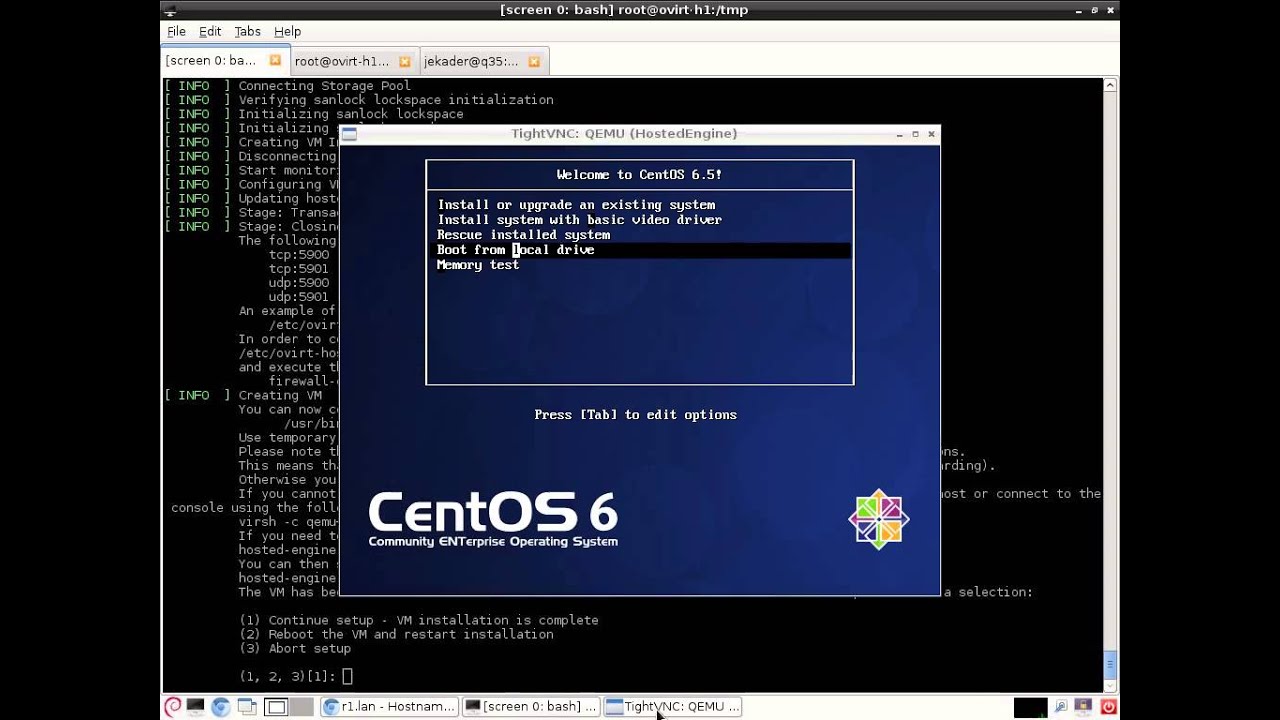Open the Help menu
The image size is (1280, 720).
287,32
